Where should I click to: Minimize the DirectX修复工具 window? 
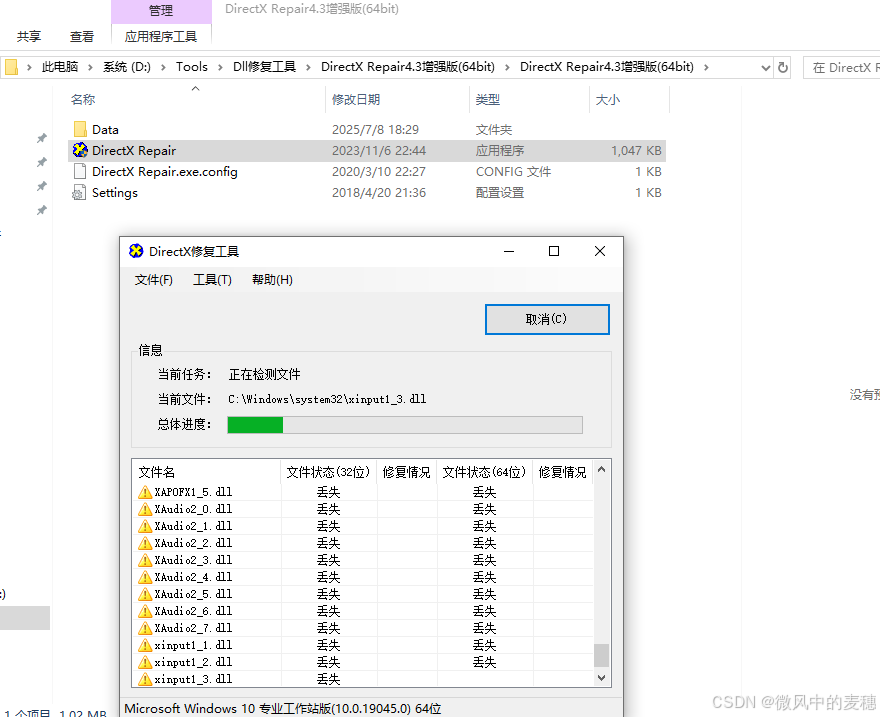click(509, 251)
